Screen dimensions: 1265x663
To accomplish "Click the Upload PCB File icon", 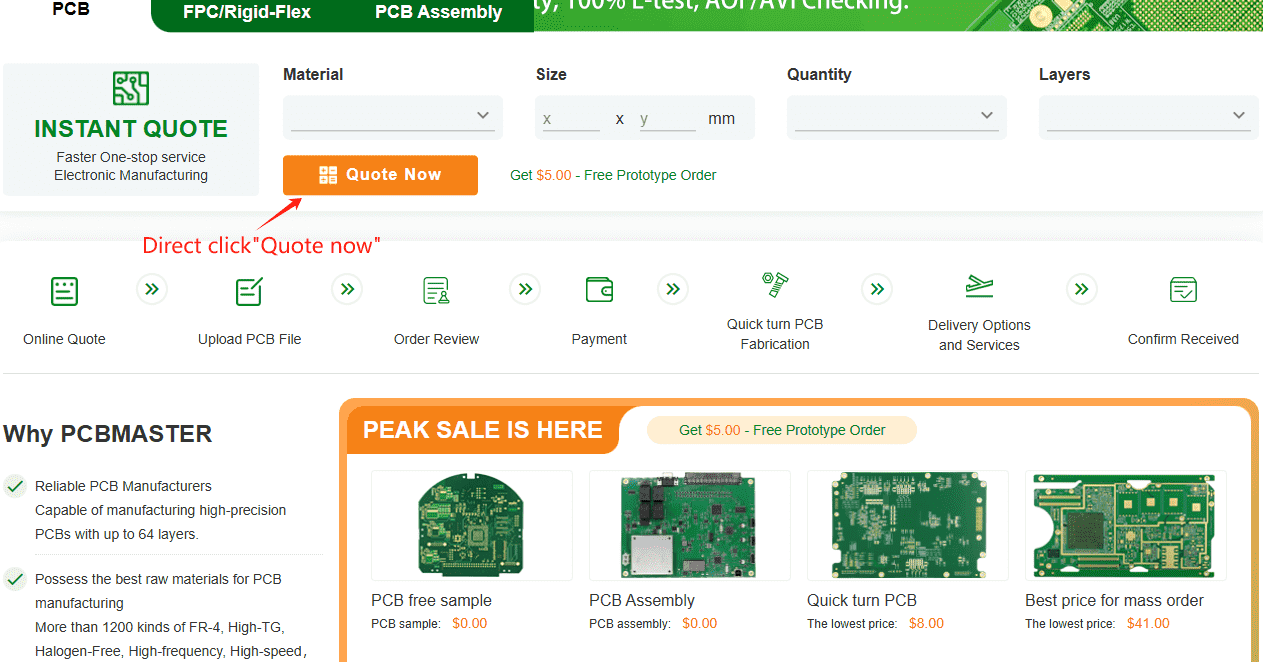I will pos(249,291).
